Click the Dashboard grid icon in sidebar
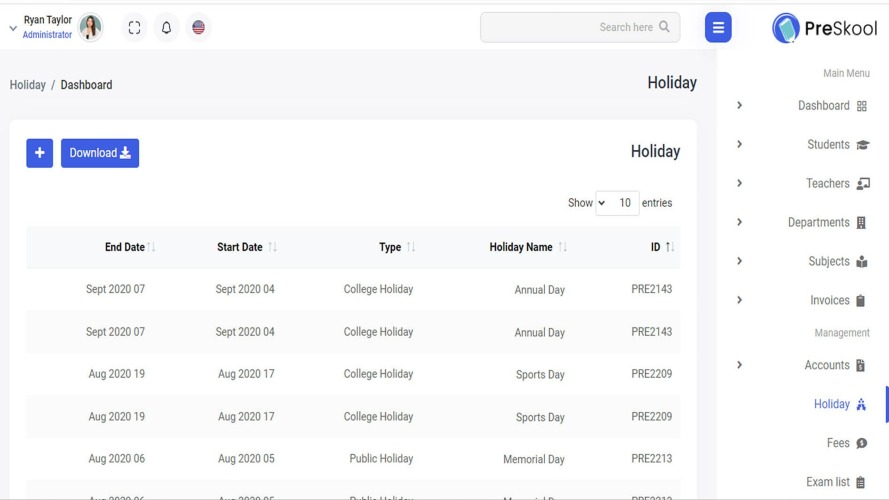Screen dimensions: 889x500 (862, 106)
